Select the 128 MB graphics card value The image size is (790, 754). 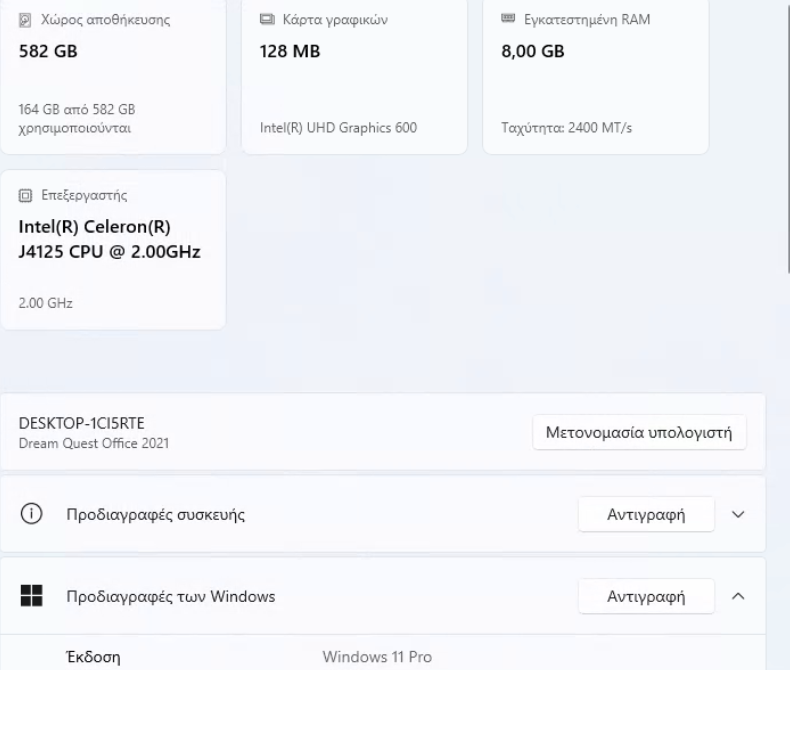coord(290,51)
